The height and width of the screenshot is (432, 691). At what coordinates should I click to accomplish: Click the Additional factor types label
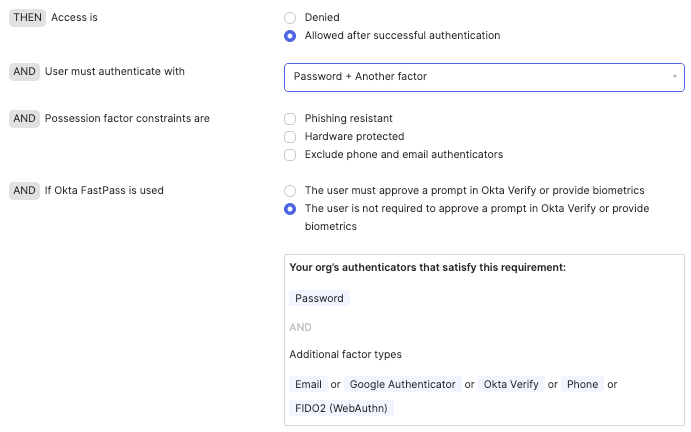click(x=345, y=354)
